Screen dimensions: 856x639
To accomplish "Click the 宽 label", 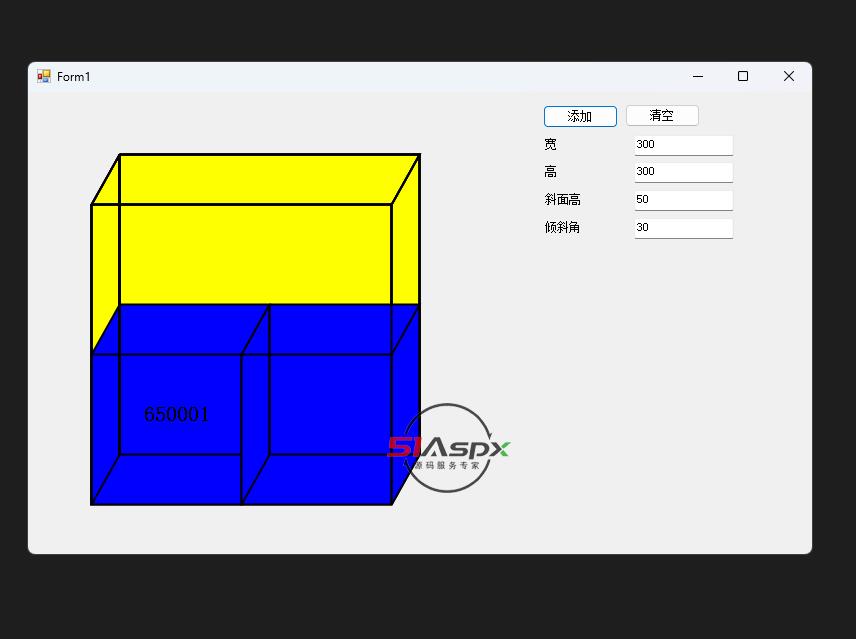I will point(550,144).
